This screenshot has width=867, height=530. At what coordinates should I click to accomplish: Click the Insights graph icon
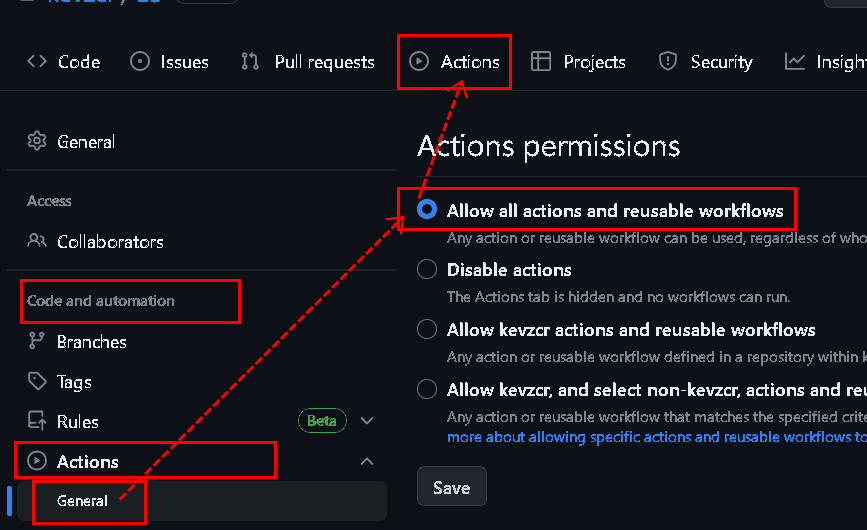click(x=795, y=62)
